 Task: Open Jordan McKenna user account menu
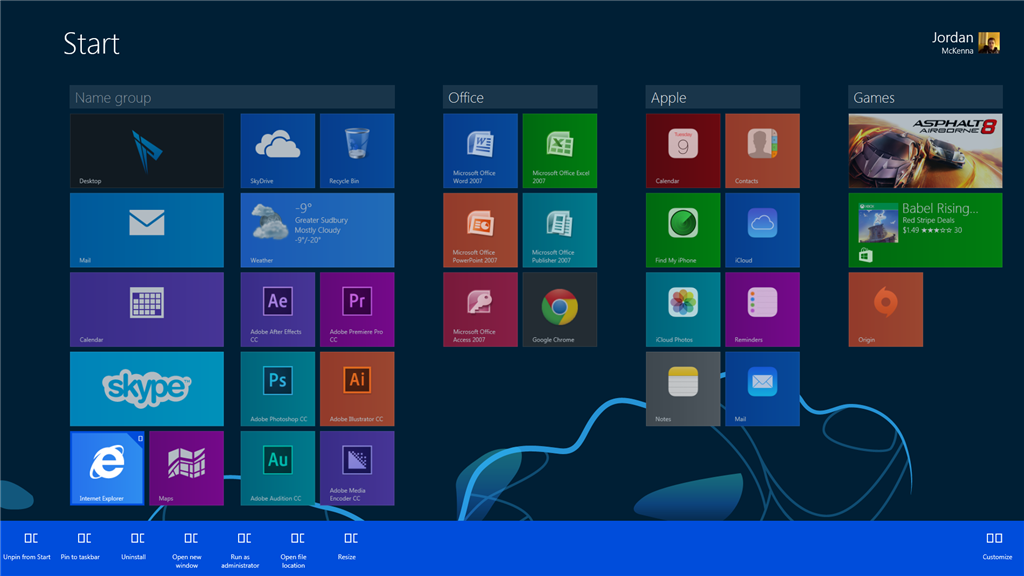click(x=966, y=43)
